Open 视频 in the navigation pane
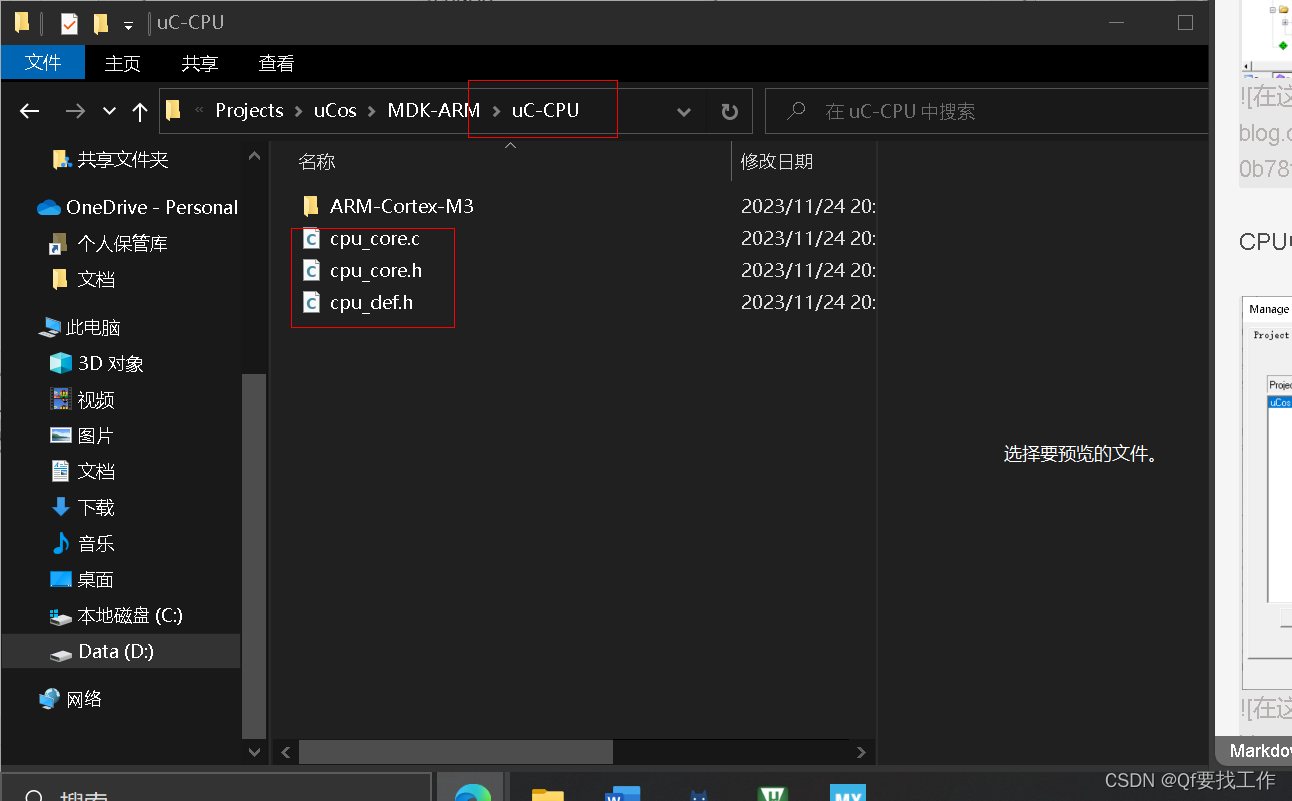Viewport: 1292px width, 801px height. [96, 399]
